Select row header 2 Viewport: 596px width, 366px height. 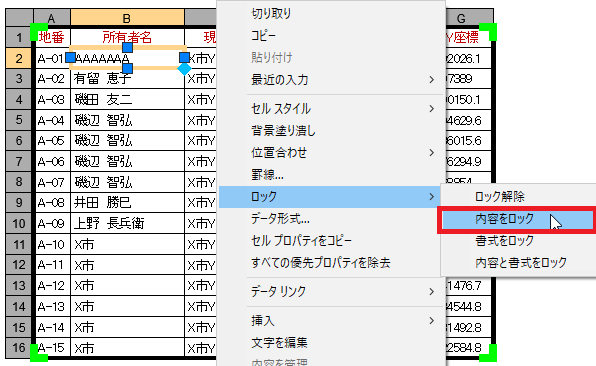pos(19,59)
